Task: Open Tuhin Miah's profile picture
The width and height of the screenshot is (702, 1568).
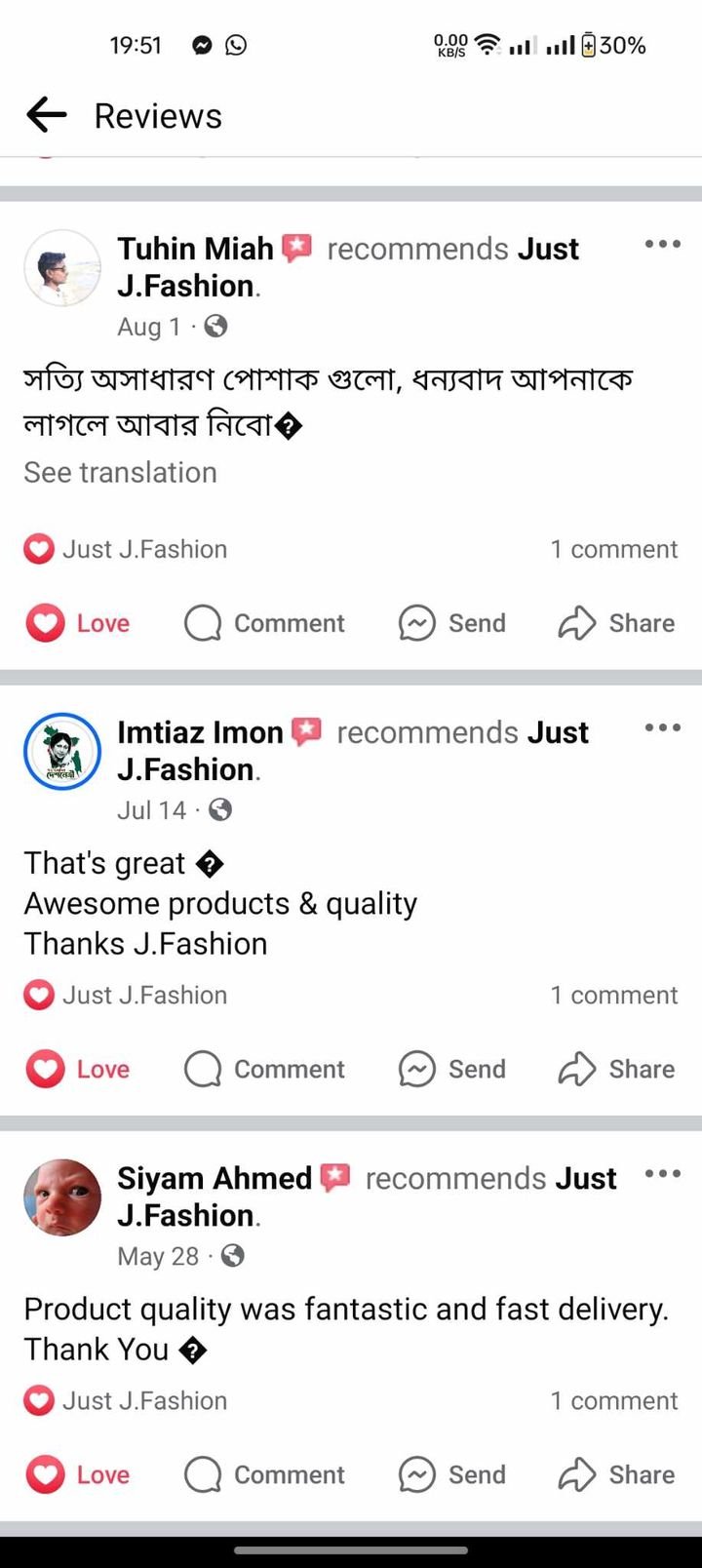Action: [x=62, y=268]
